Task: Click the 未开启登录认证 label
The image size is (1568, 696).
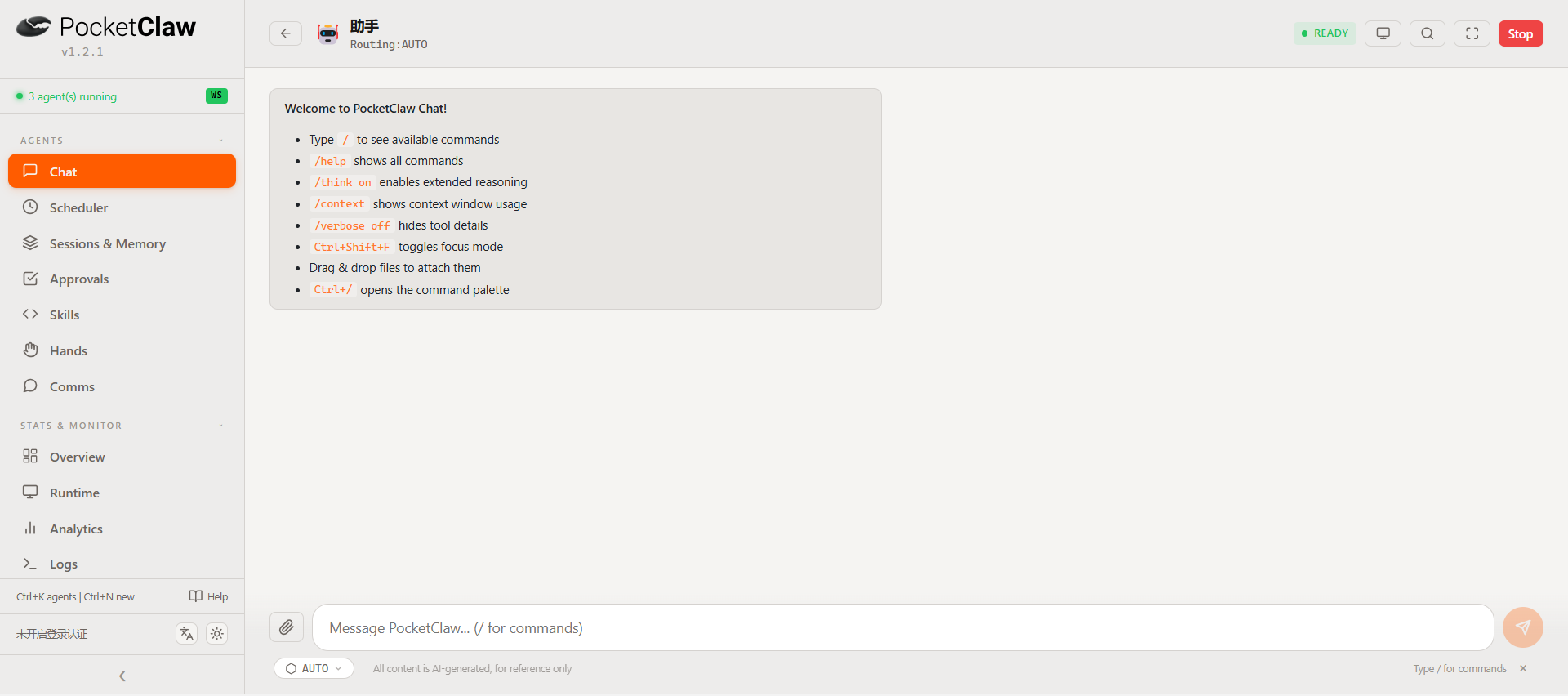Action: pyautogui.click(x=52, y=634)
